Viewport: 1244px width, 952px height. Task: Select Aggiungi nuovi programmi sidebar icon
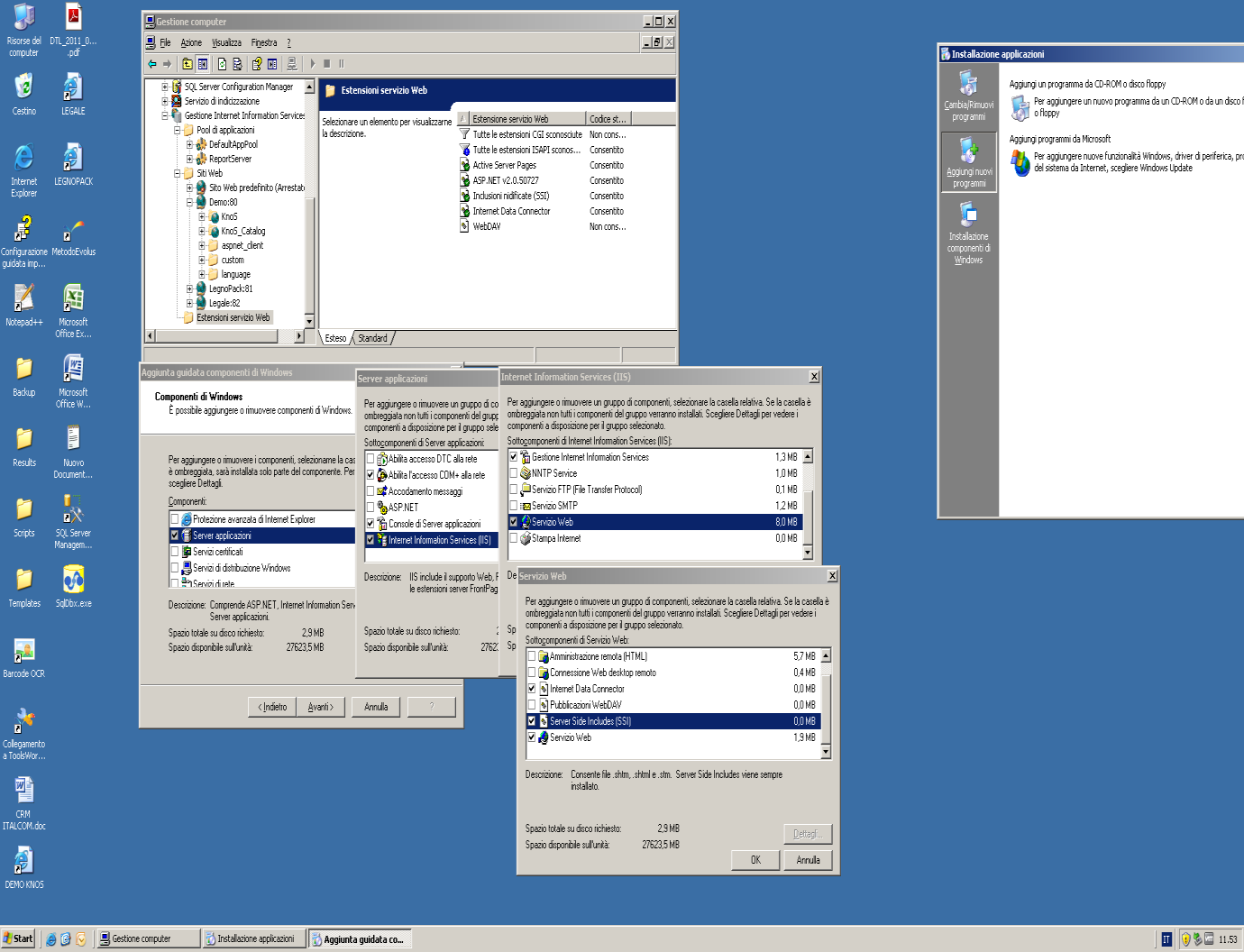click(969, 161)
